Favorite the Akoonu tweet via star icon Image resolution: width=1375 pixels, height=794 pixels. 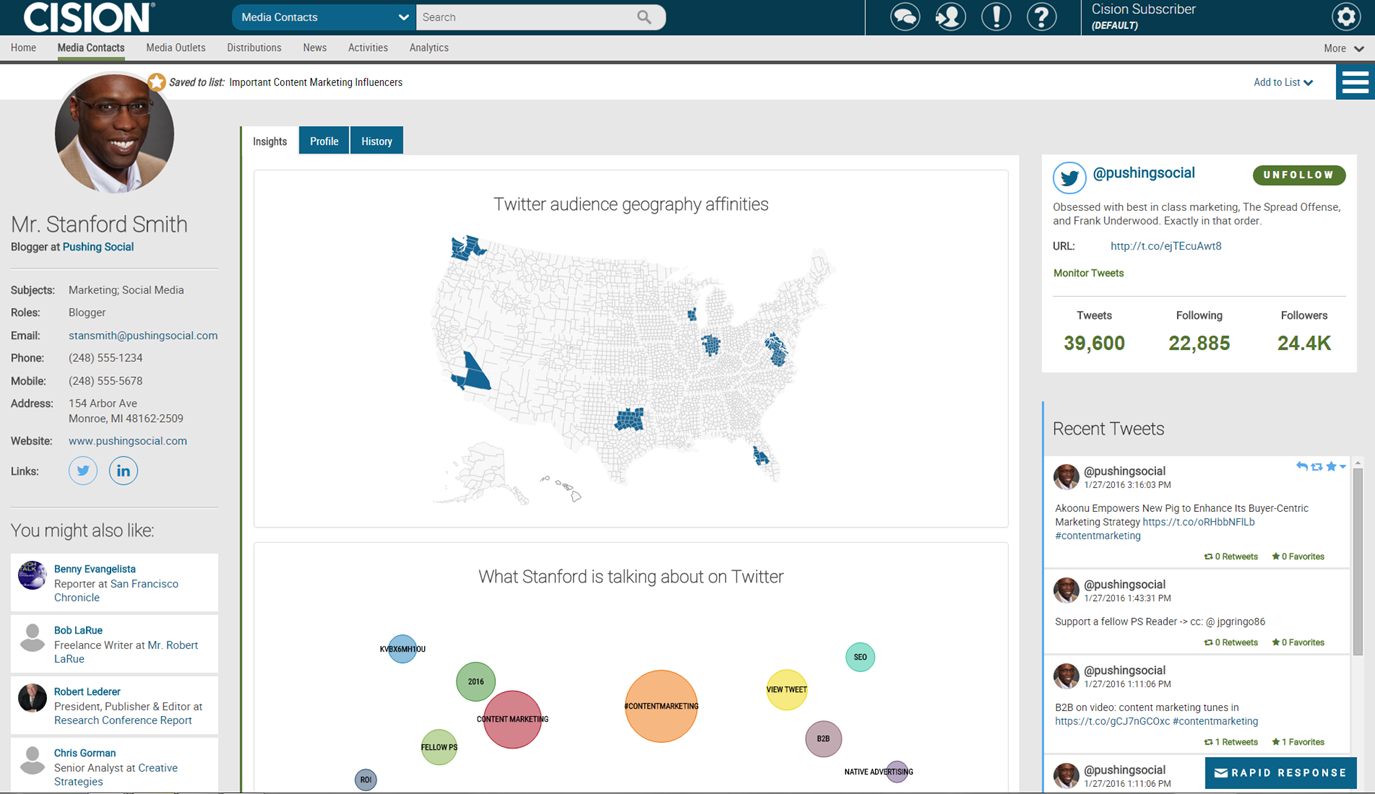(x=1331, y=466)
